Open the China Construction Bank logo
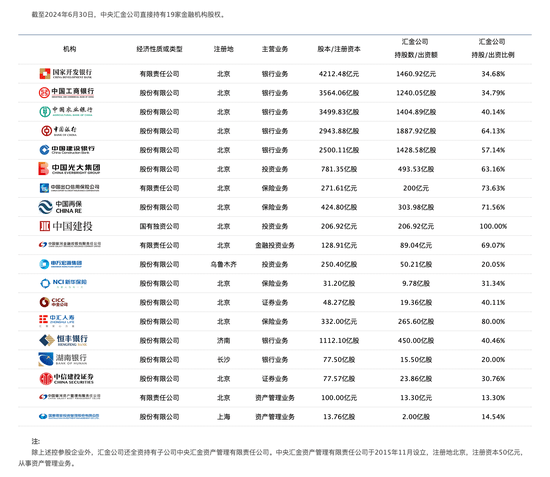Image resolution: width=550 pixels, height=477 pixels. point(67,150)
